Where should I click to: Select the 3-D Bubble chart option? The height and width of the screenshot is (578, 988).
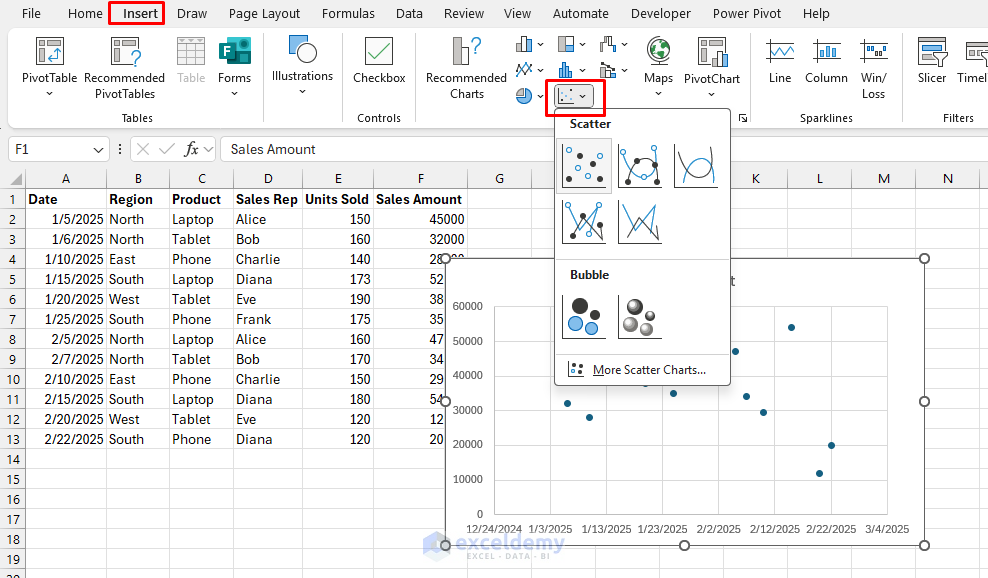pyautogui.click(x=640, y=317)
